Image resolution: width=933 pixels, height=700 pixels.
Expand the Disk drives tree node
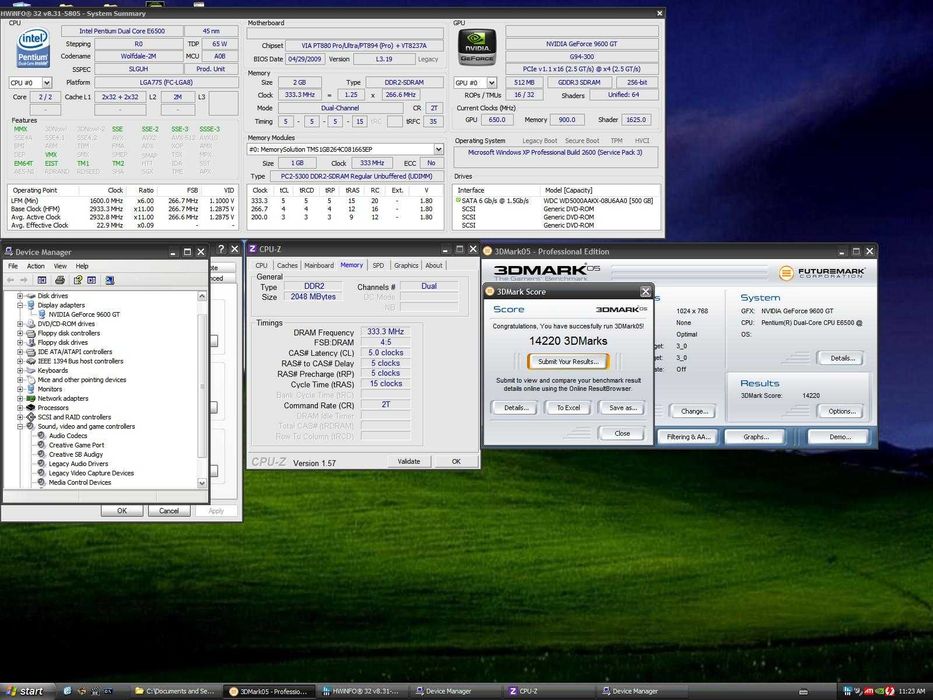point(20,296)
